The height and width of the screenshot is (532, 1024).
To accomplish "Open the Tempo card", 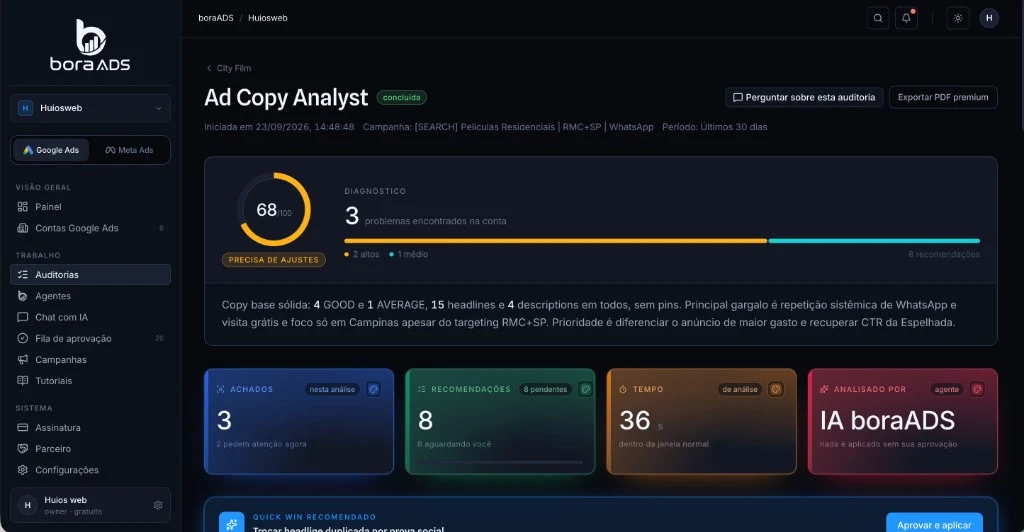I will [x=701, y=422].
